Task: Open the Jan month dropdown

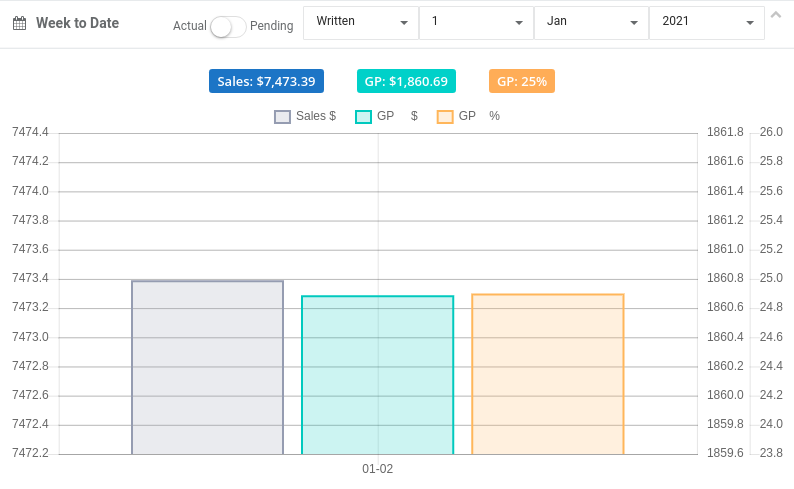Action: tap(591, 23)
